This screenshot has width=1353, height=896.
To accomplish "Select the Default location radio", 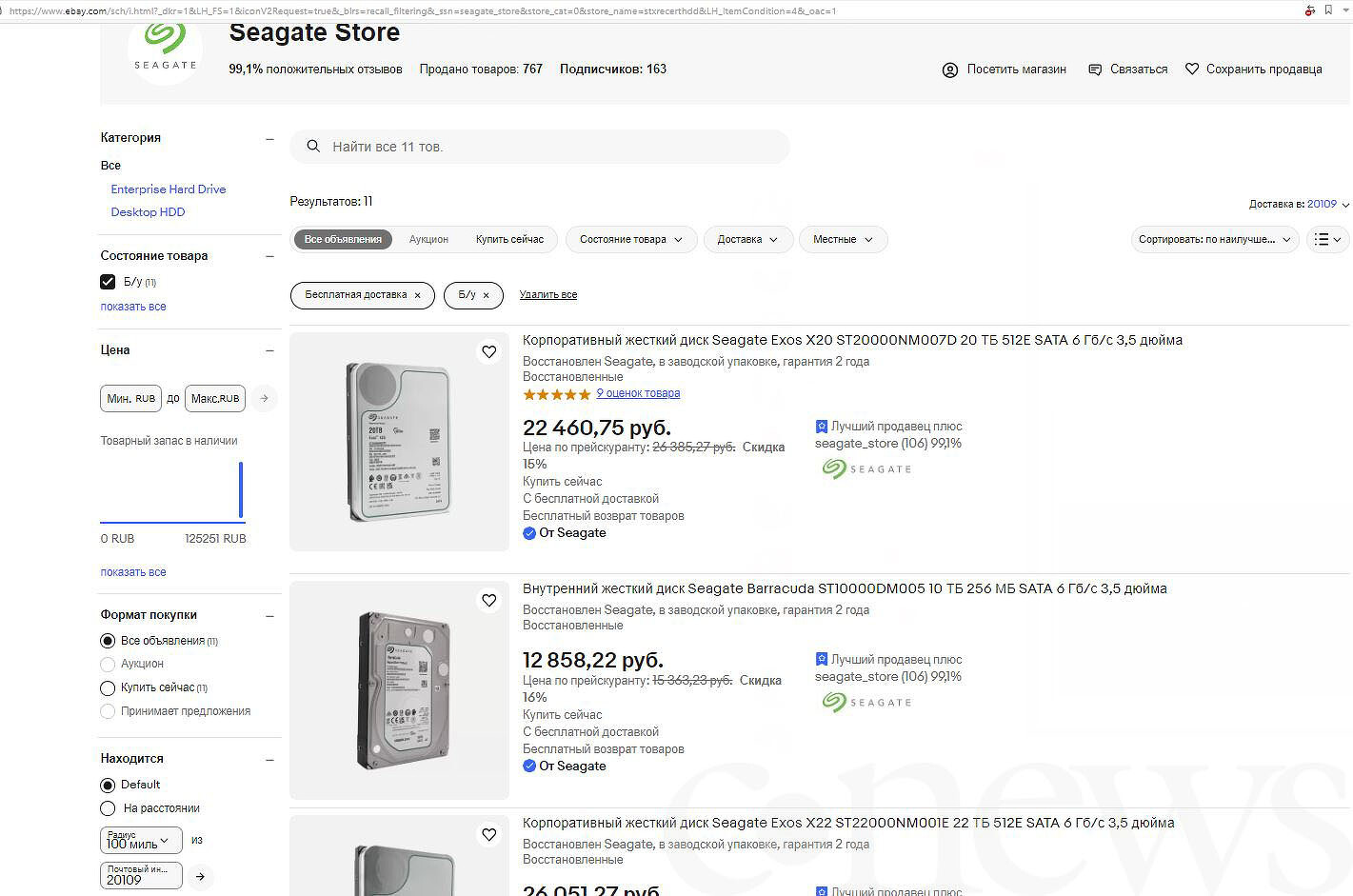I will [x=108, y=785].
